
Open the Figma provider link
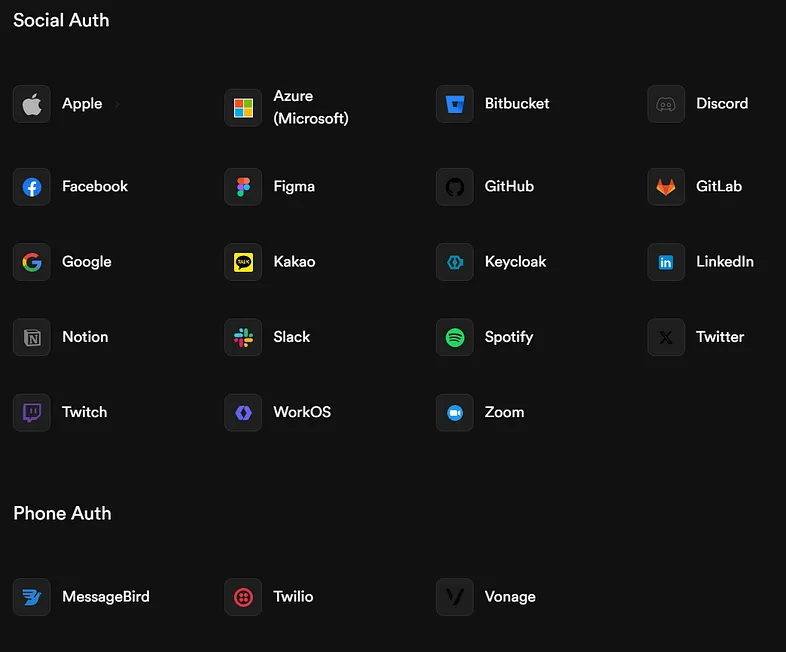click(294, 187)
